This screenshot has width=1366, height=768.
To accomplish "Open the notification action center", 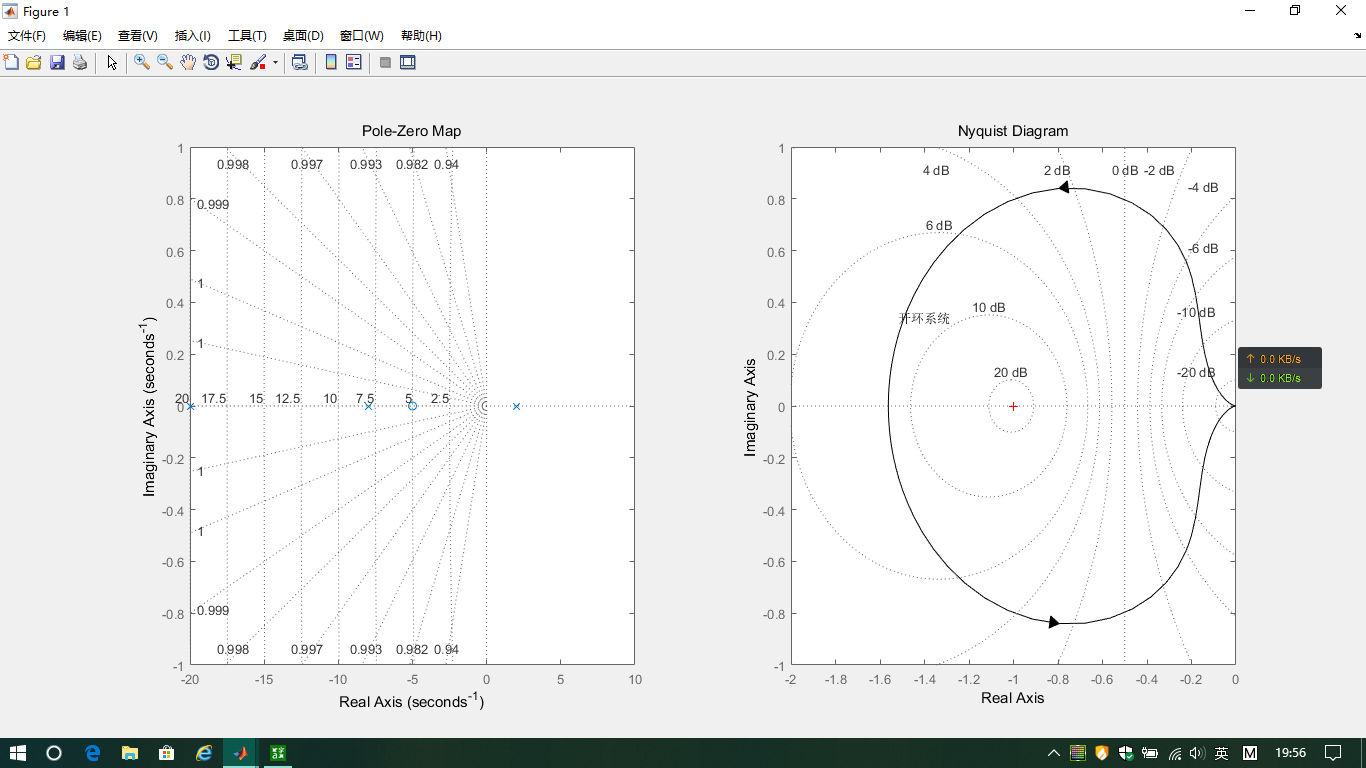I will coord(1333,753).
